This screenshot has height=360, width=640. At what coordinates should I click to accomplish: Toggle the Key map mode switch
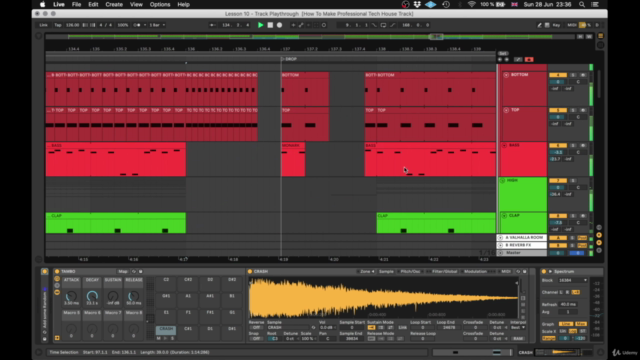point(556,25)
